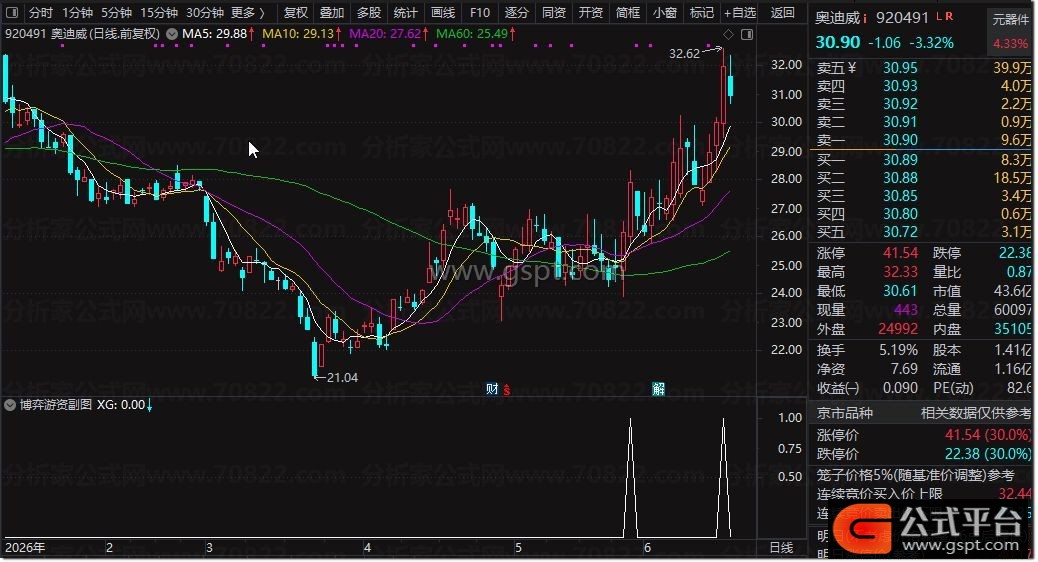Click the 京市品种 section header
This screenshot has height=562, width=1038.
pos(844,413)
